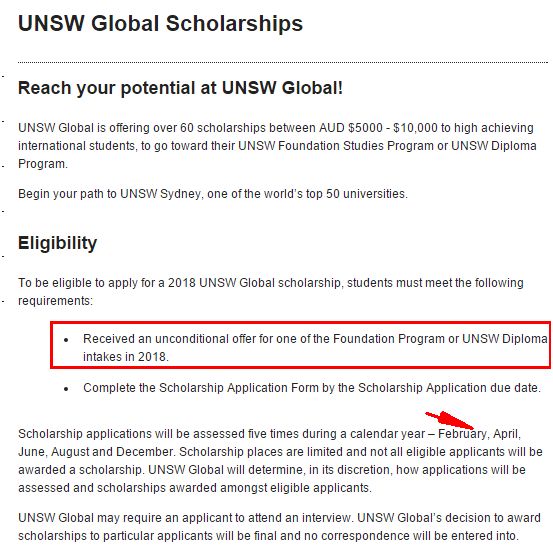The width and height of the screenshot is (553, 556).
Task: Click the word 'February' in assessment paragraph
Action: click(462, 434)
